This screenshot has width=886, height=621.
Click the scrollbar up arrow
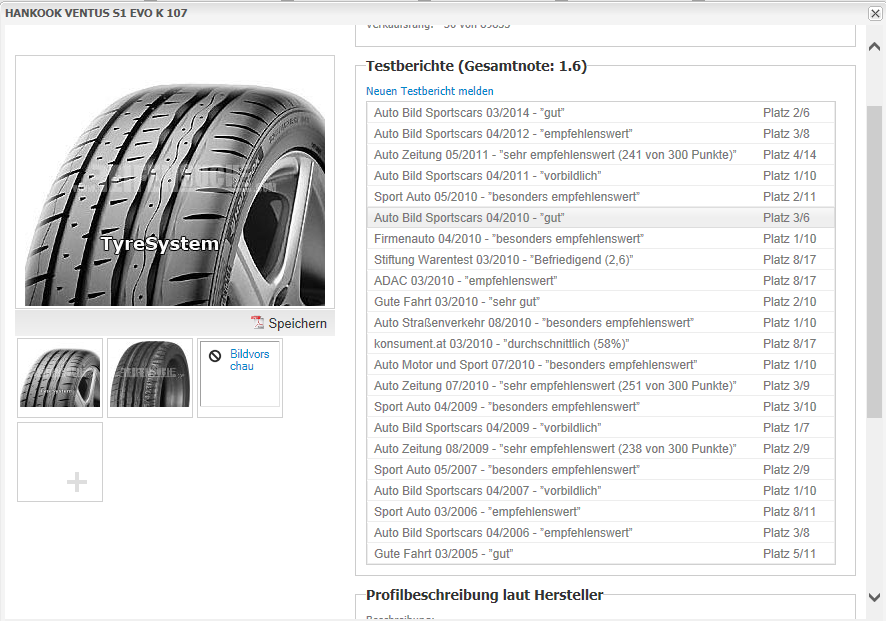875,47
